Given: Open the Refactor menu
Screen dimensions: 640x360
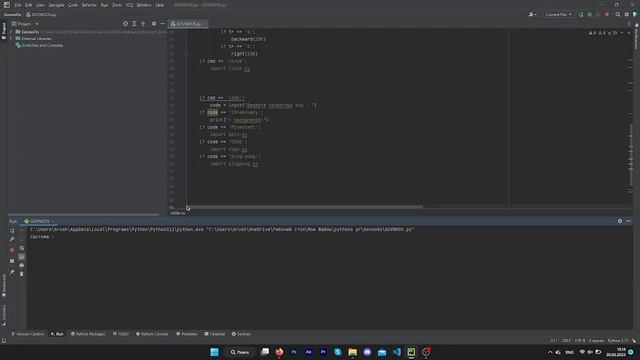Looking at the screenshot, I should (89, 5).
